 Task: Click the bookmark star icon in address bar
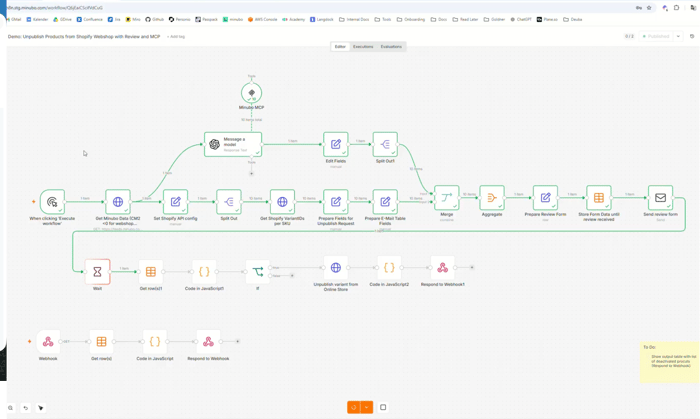pos(649,8)
